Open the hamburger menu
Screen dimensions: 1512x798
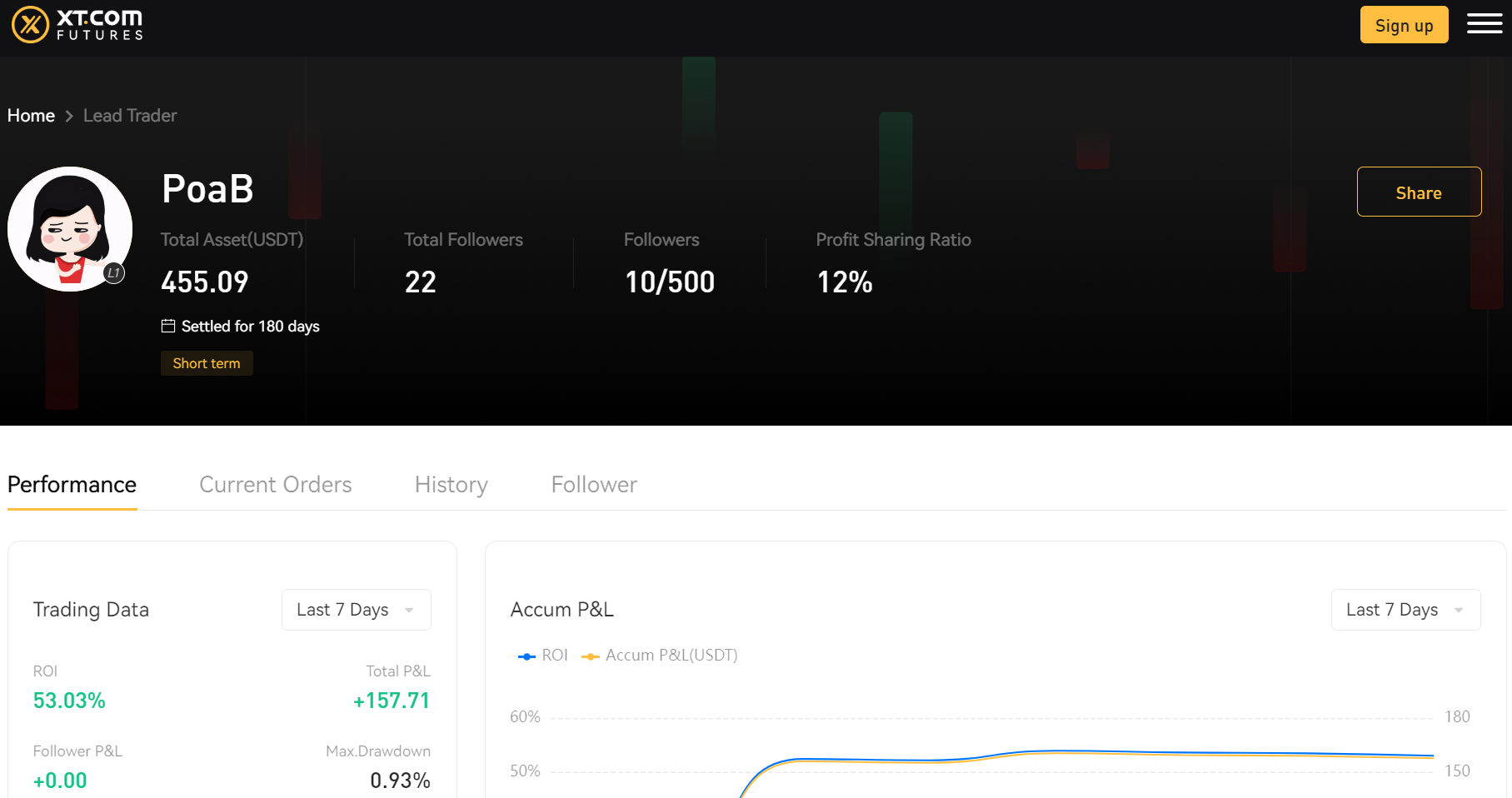pyautogui.click(x=1485, y=24)
